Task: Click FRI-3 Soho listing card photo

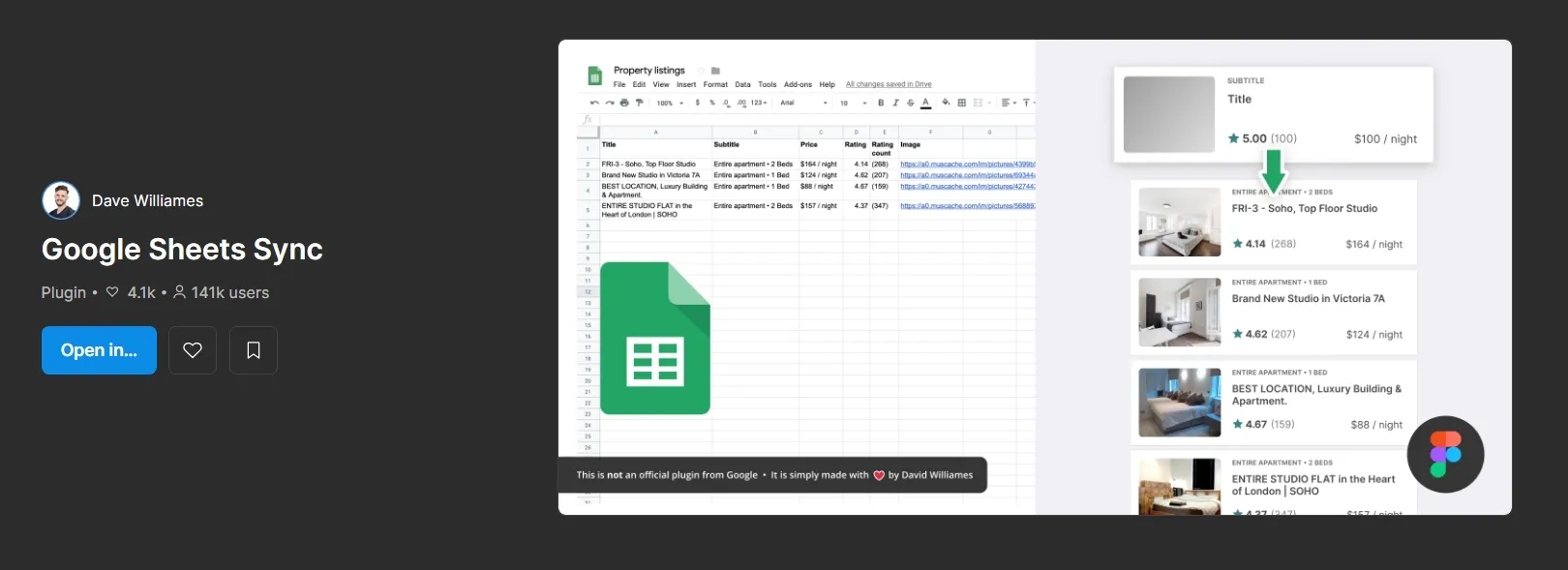Action: click(x=1180, y=223)
